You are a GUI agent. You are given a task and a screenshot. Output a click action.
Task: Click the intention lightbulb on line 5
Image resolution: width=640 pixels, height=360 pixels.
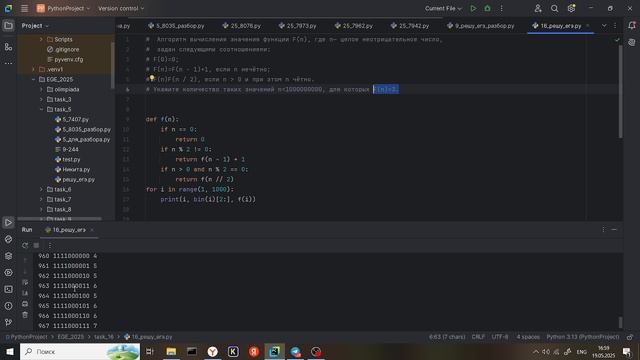(152, 78)
